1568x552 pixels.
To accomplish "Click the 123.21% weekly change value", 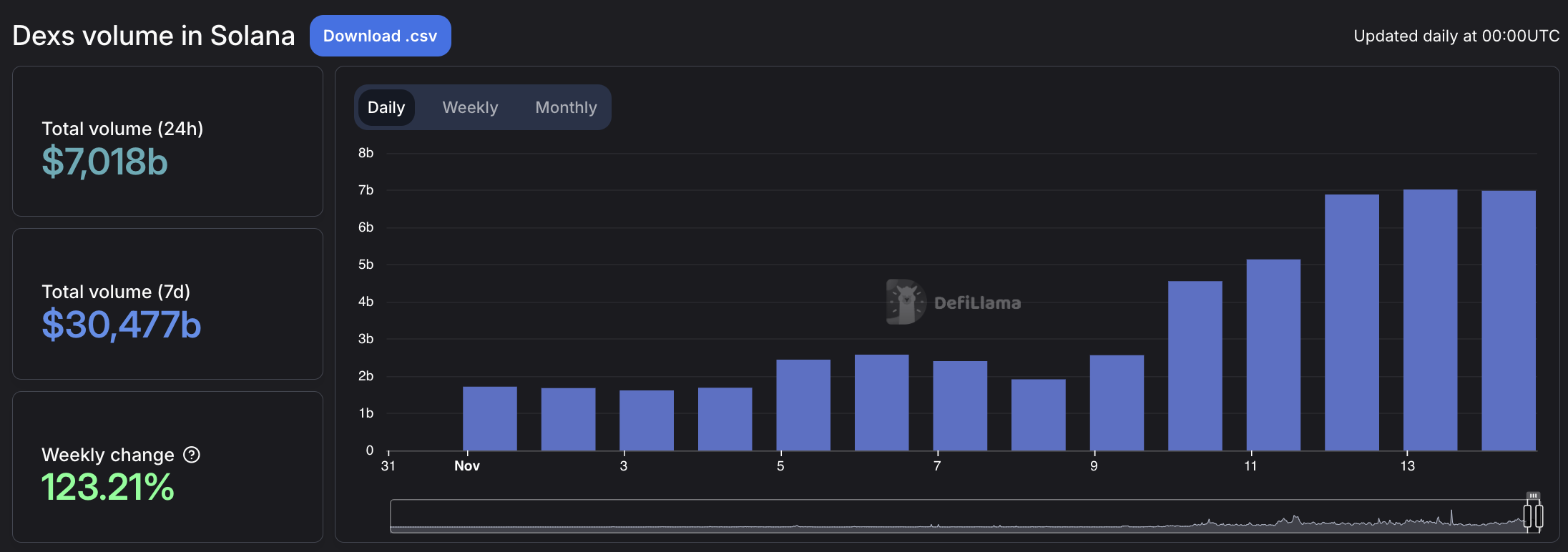I will [x=107, y=488].
